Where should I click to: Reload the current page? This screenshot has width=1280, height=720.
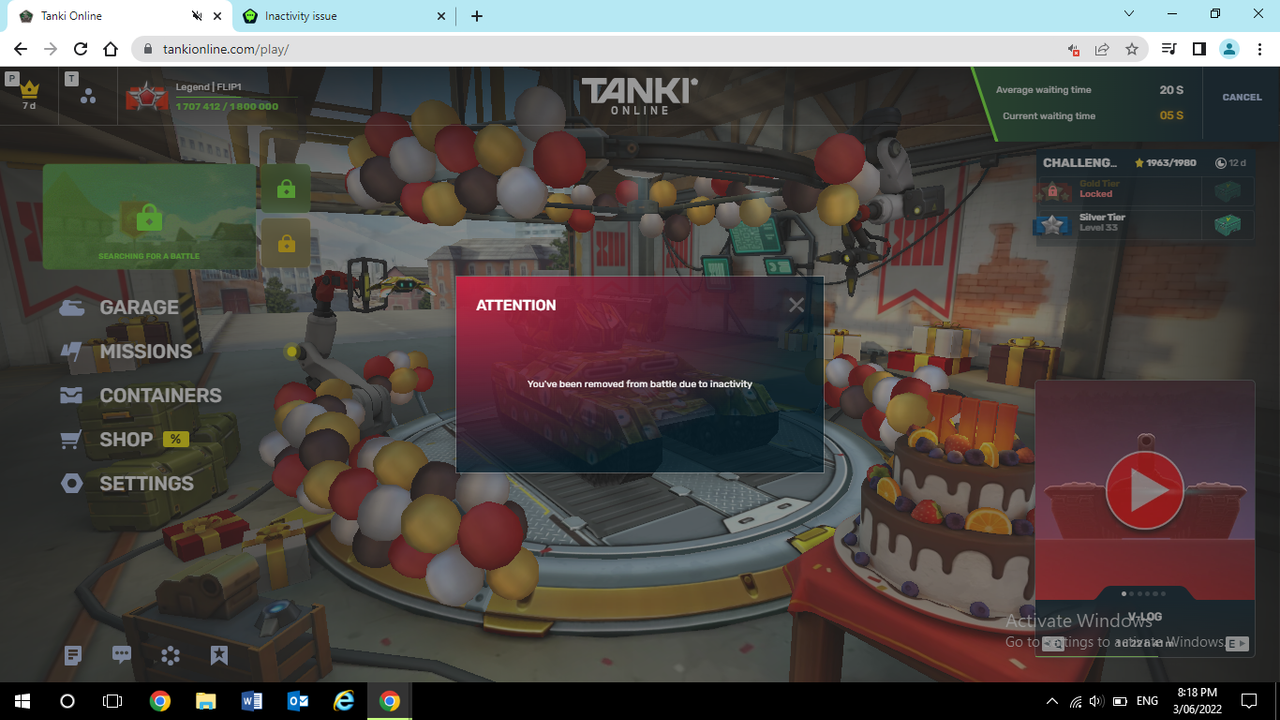pos(81,49)
